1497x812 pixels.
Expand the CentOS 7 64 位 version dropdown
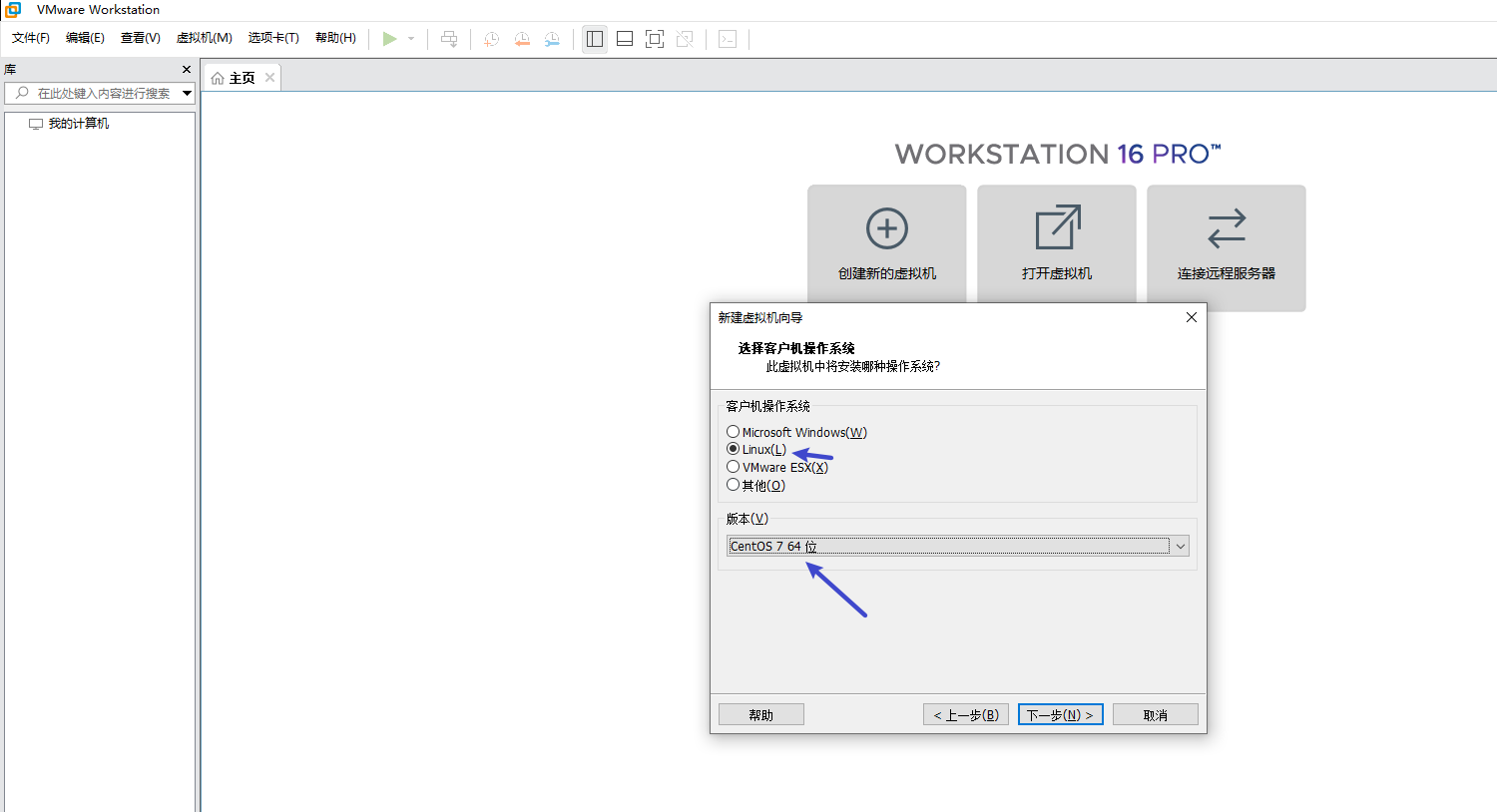(x=1180, y=546)
